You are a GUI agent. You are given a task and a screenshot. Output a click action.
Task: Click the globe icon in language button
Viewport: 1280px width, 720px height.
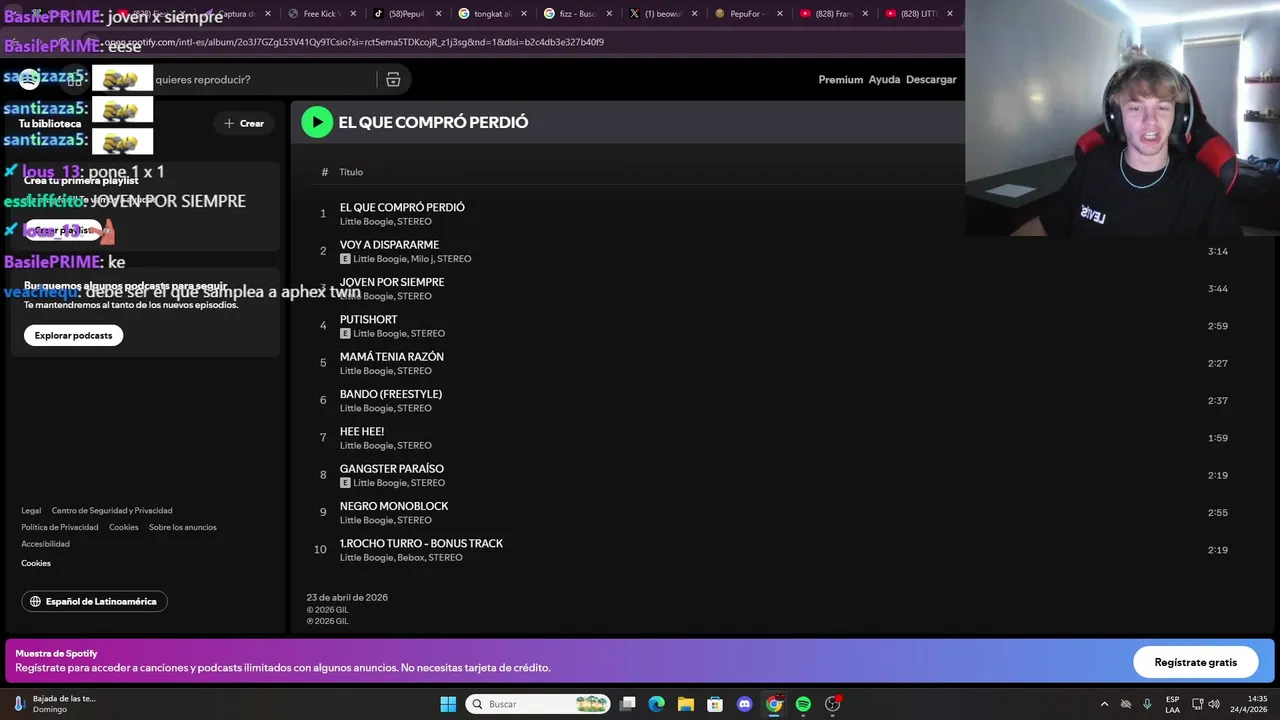(x=36, y=602)
